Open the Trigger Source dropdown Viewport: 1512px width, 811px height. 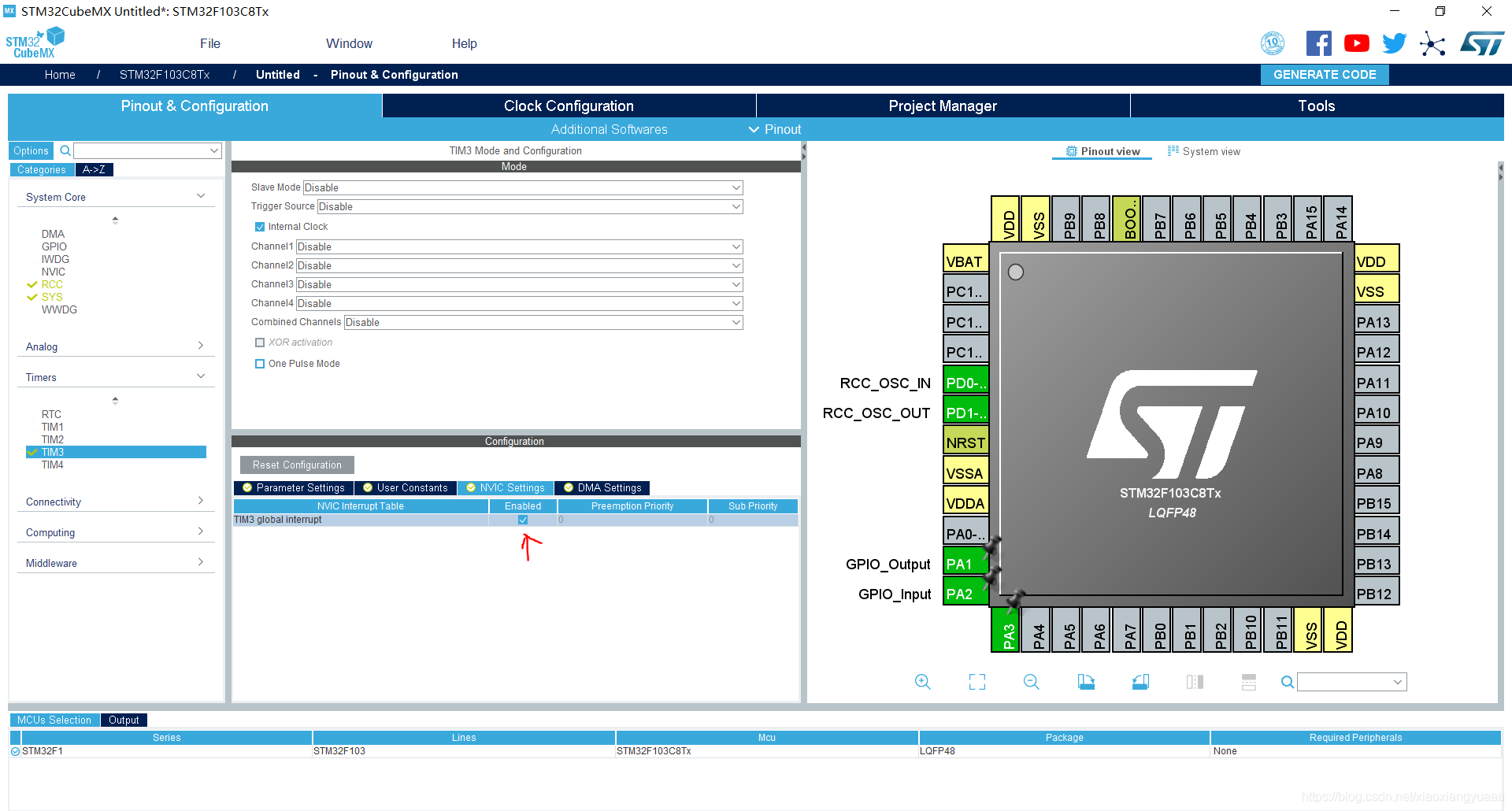click(530, 206)
